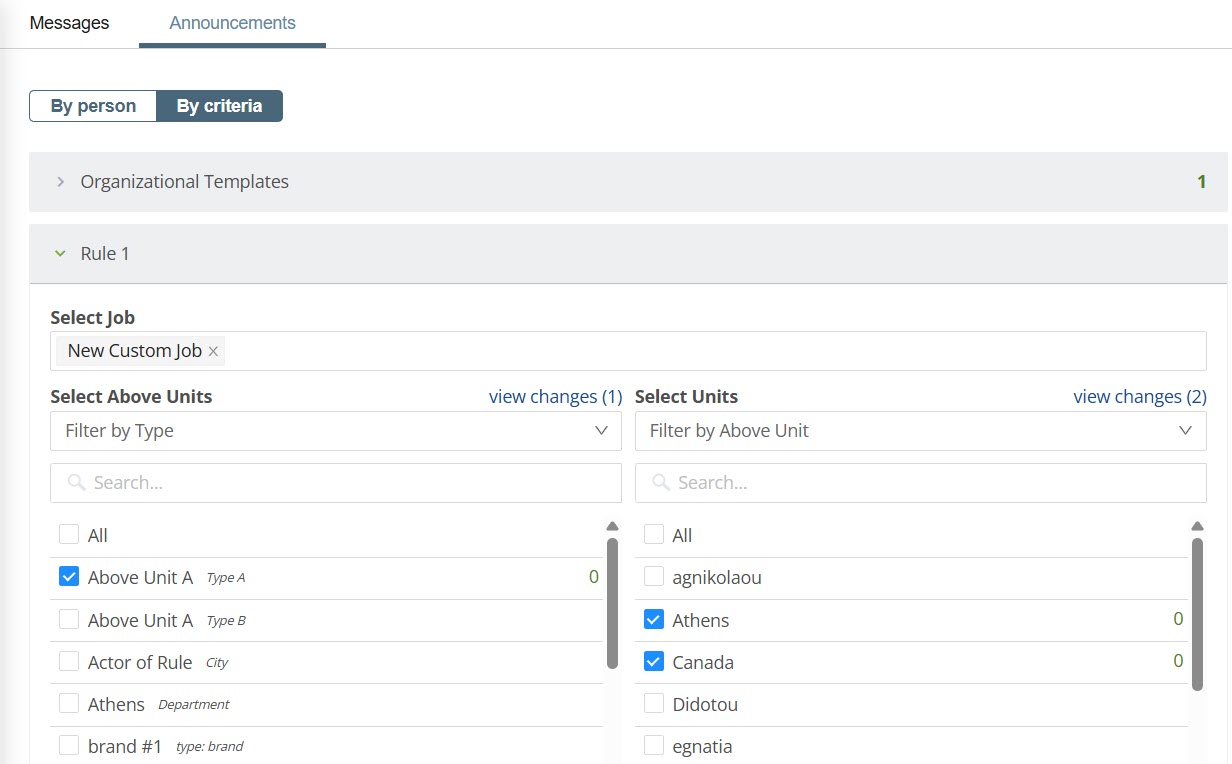Click into the Select Job field

pos(700,351)
